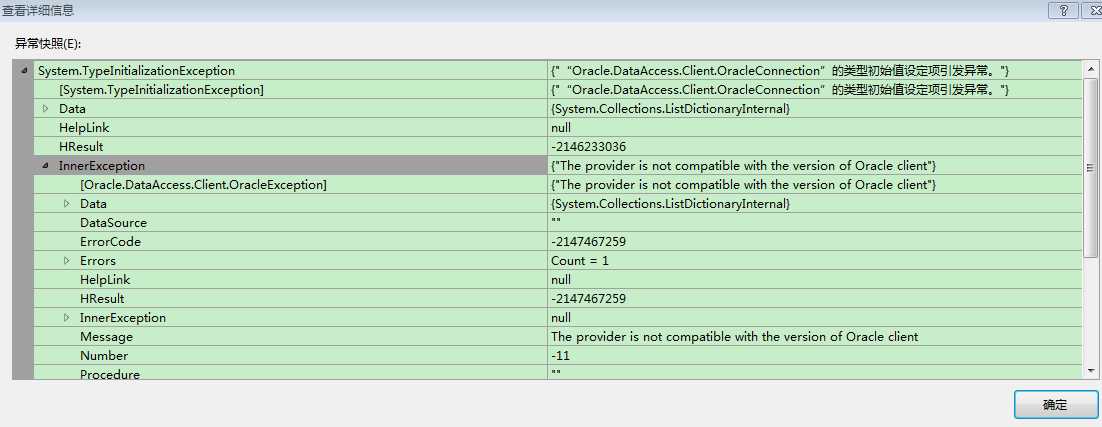Click the Count = 1 value
The width and height of the screenshot is (1102, 427).
[580, 261]
